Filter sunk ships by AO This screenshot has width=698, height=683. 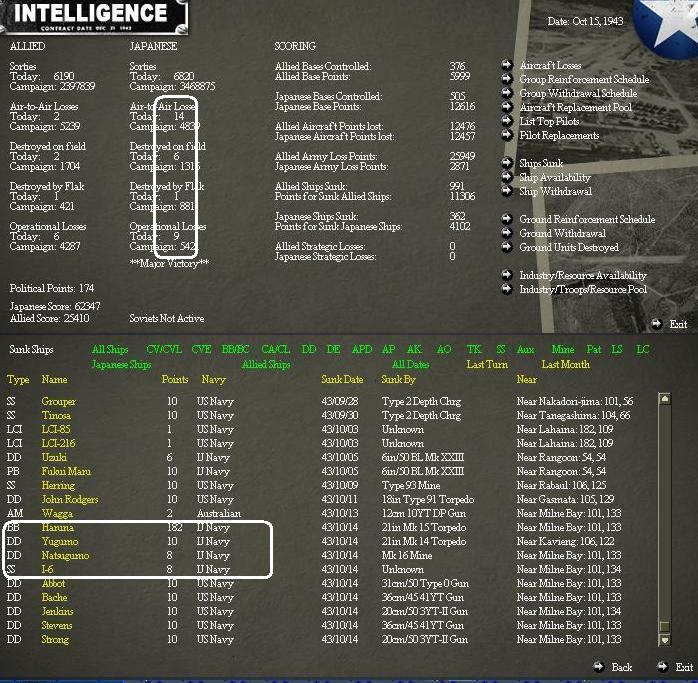(x=443, y=350)
